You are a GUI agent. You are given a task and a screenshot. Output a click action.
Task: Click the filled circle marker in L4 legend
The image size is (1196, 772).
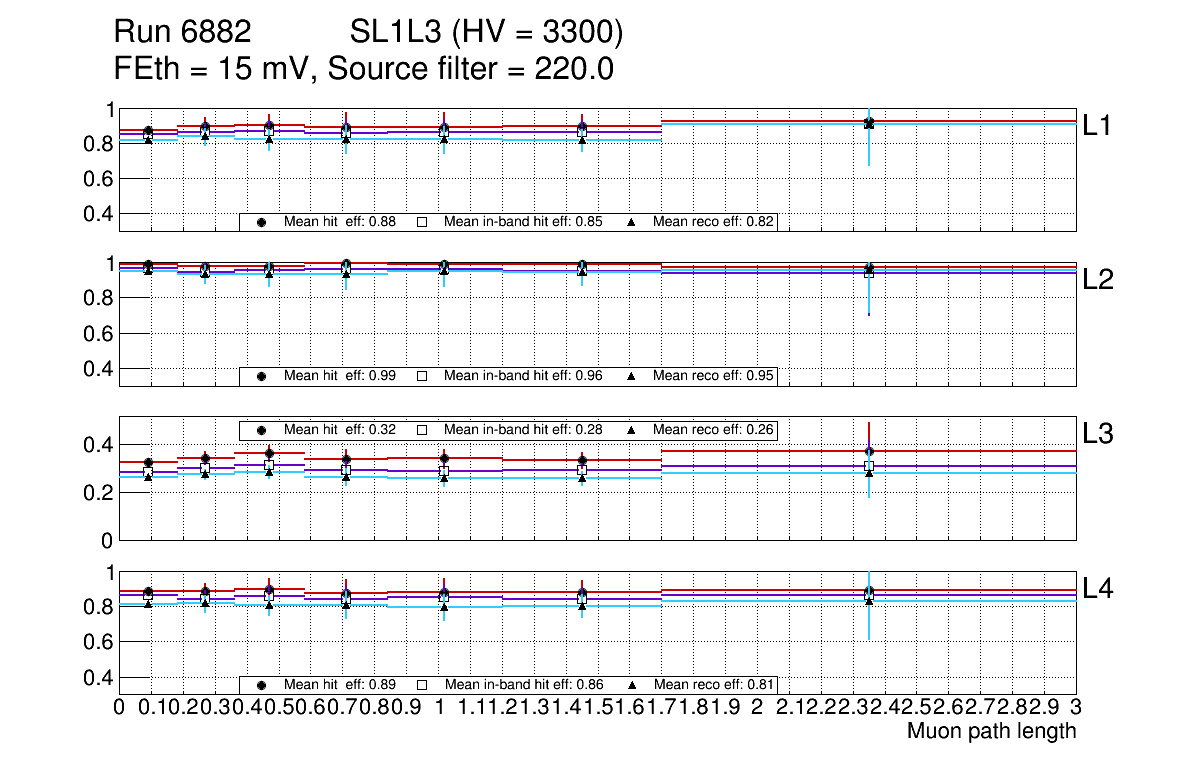tap(261, 685)
